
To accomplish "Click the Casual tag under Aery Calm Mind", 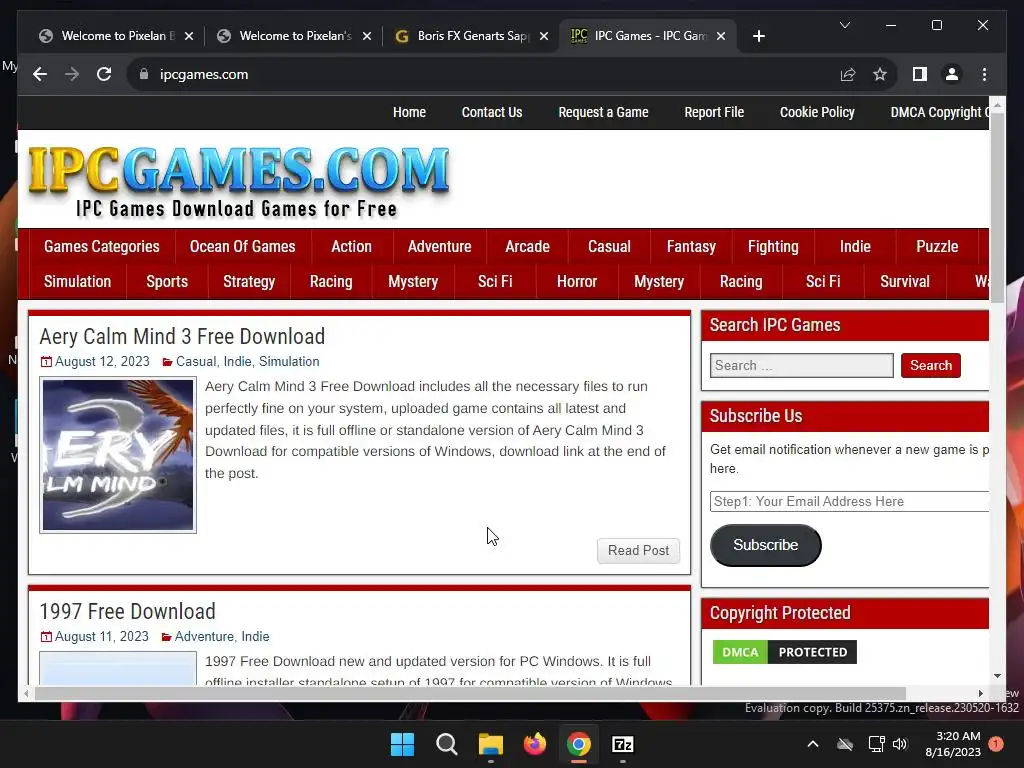I will (x=196, y=362).
